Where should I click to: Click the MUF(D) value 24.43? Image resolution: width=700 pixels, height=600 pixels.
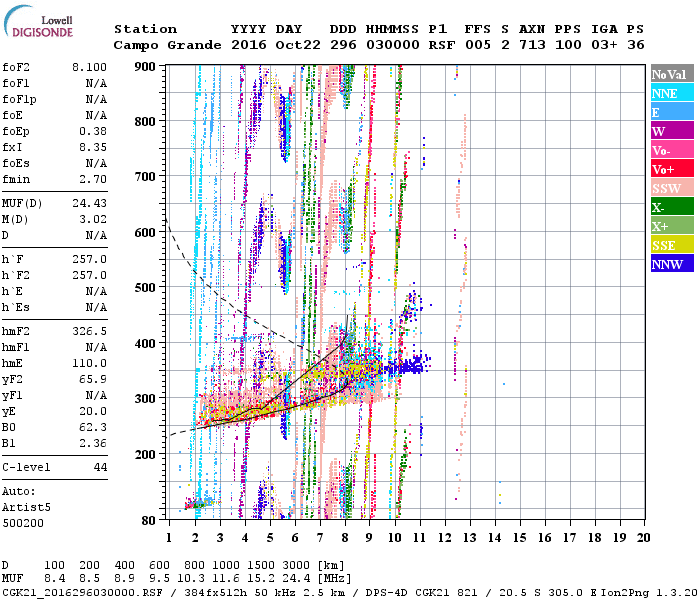click(89, 204)
